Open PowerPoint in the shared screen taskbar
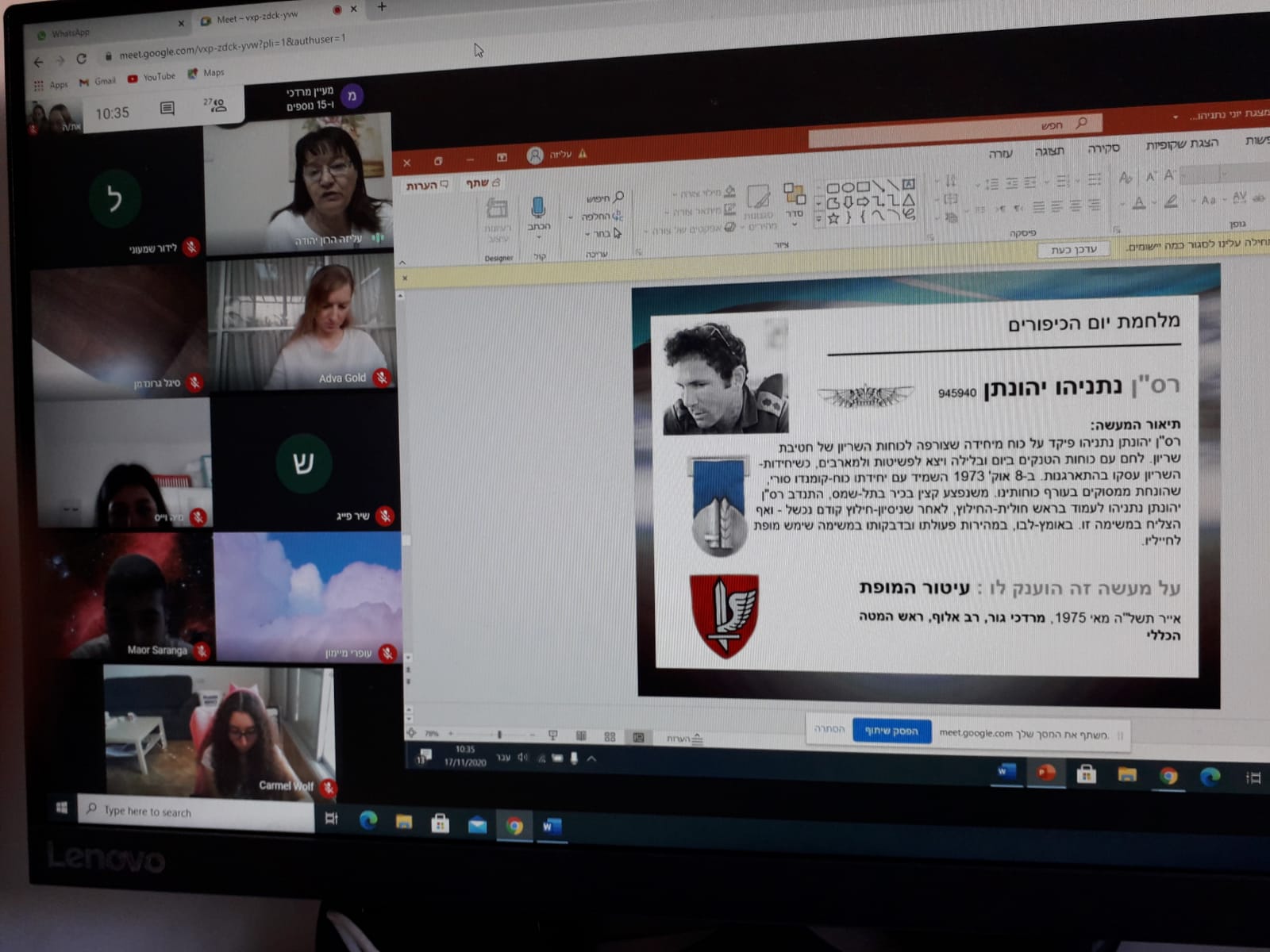The image size is (1270, 952). coord(1045,772)
